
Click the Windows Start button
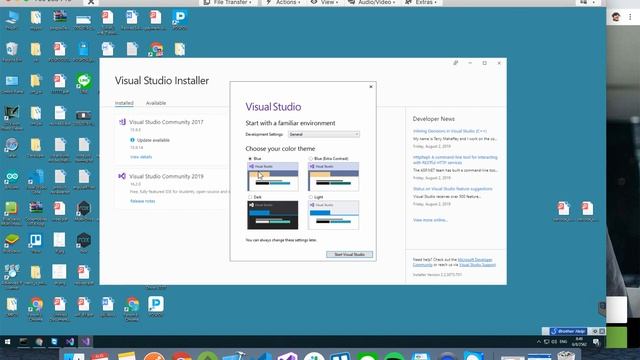tap(7, 342)
